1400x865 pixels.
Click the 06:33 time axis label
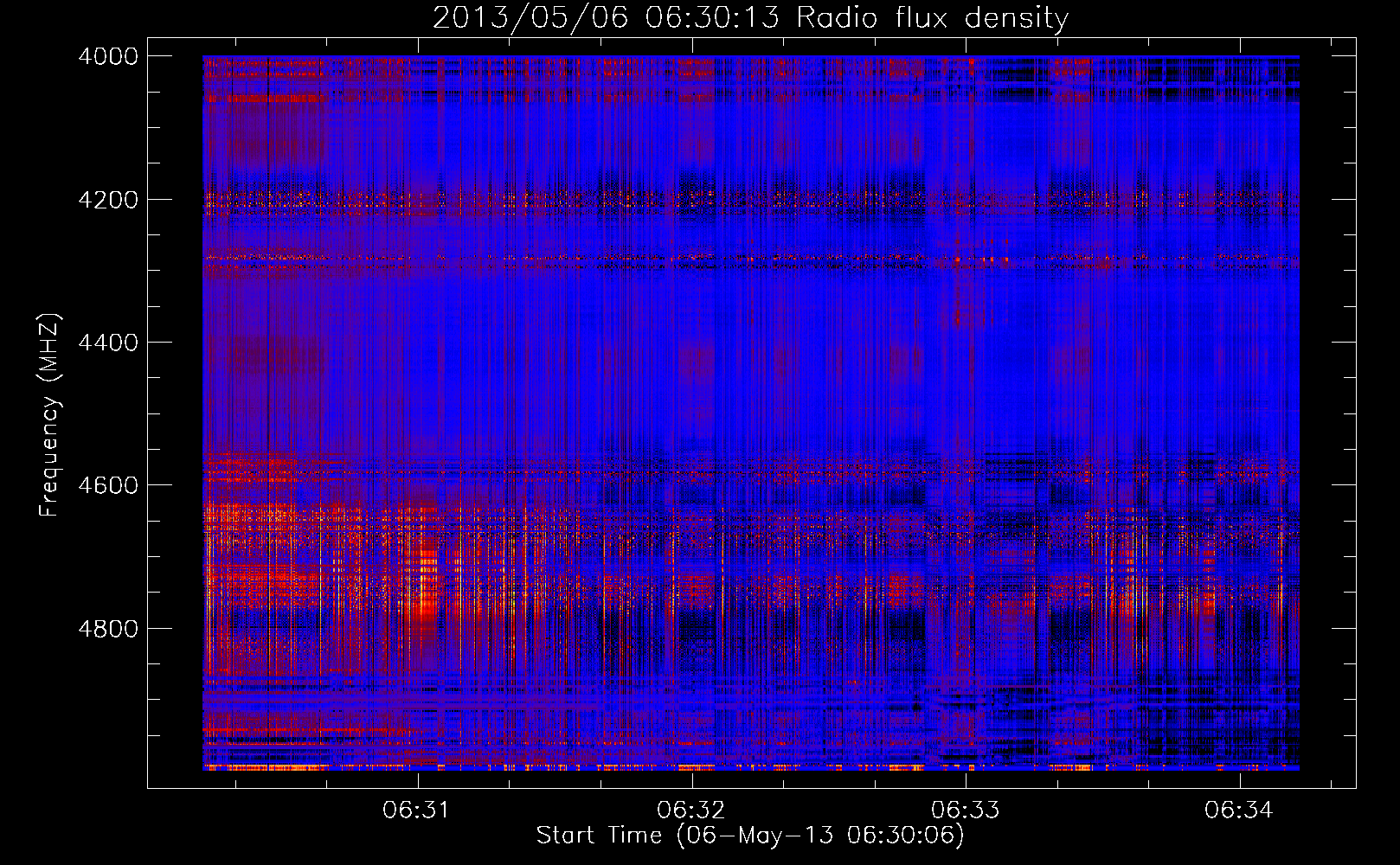click(965, 810)
